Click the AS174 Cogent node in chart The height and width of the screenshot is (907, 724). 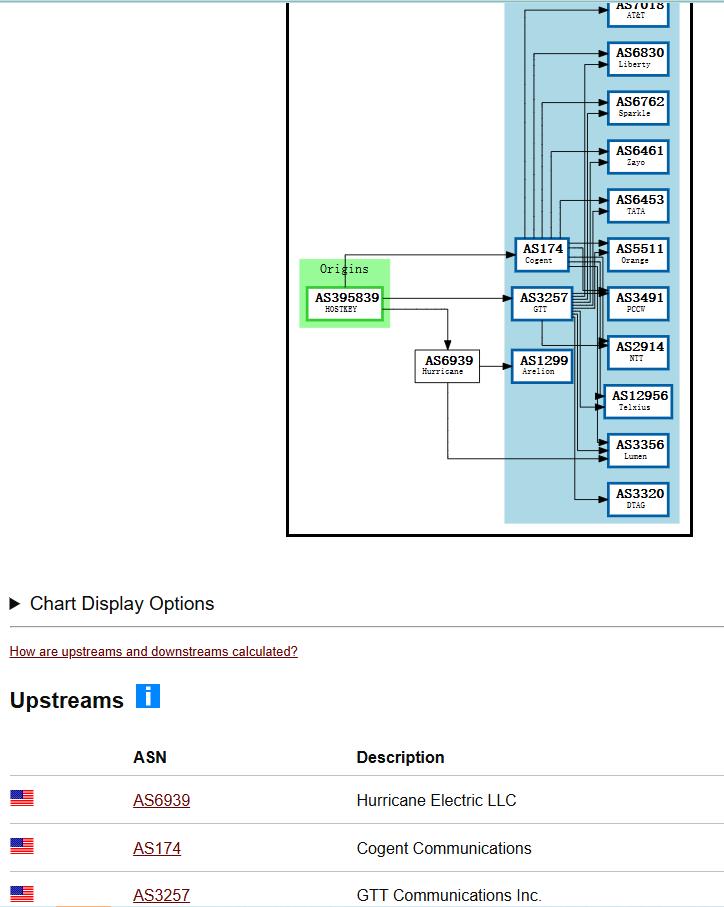[542, 255]
